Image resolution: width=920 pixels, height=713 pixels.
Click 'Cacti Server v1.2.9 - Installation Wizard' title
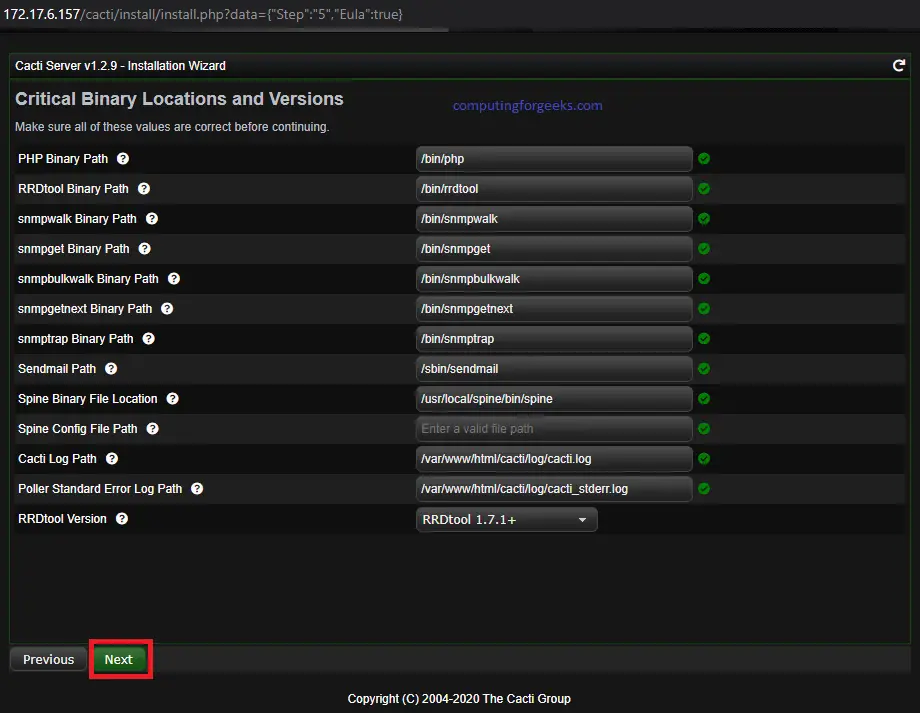120,66
